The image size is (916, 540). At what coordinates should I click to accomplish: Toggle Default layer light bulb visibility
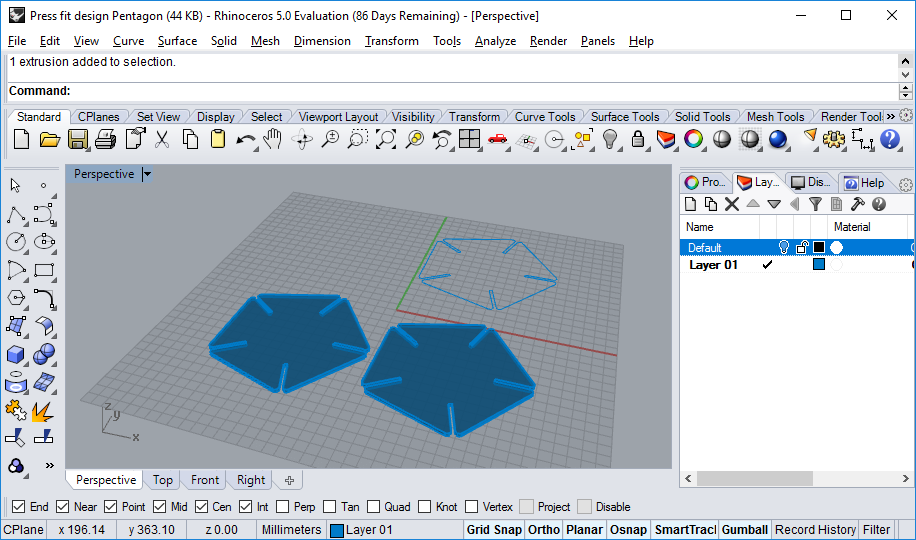pyautogui.click(x=784, y=248)
